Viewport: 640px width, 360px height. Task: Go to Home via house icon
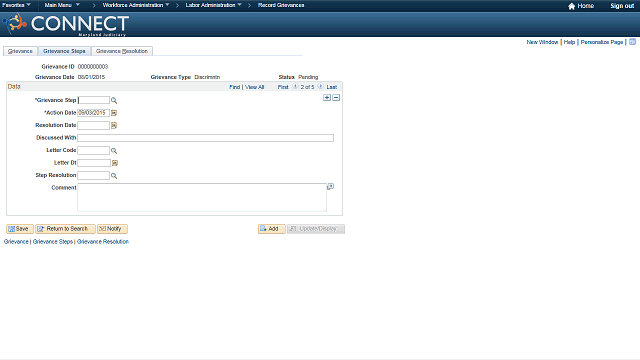571,6
